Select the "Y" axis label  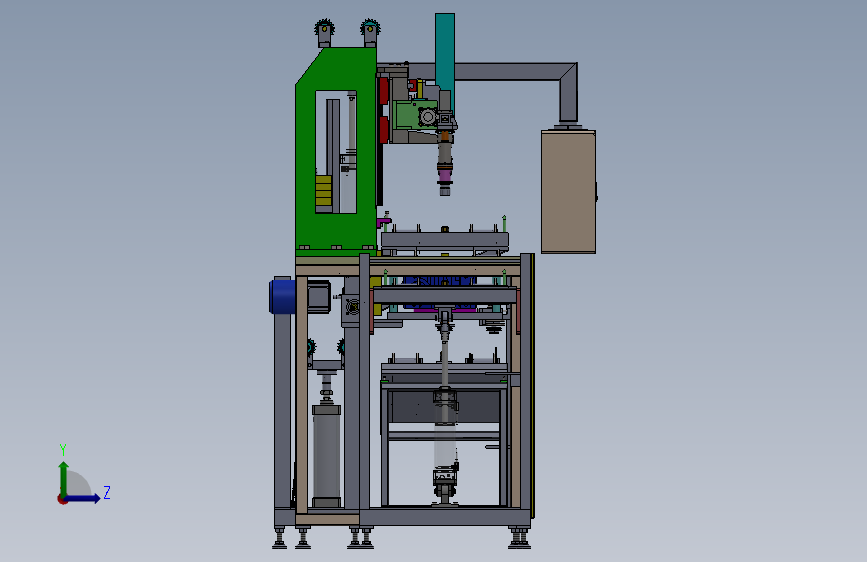[63, 450]
